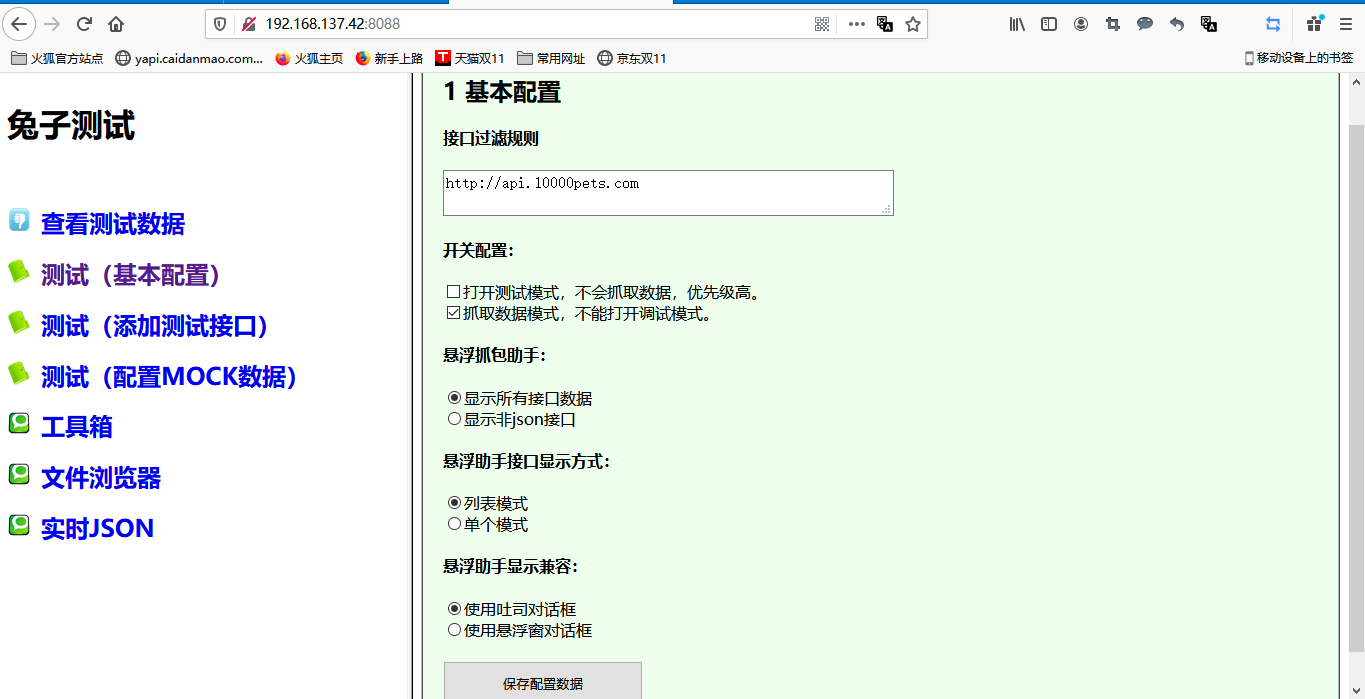Open the 火狐官方站点 bookmark folder
This screenshot has height=699, width=1365.
57,58
